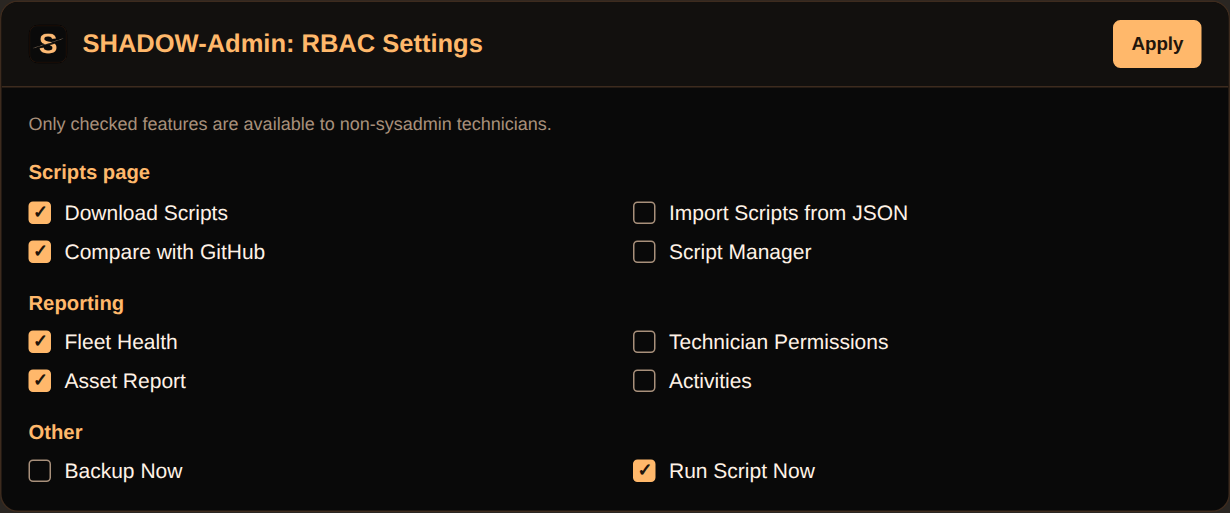Click the Apply button
The width and height of the screenshot is (1230, 513).
pyautogui.click(x=1157, y=44)
